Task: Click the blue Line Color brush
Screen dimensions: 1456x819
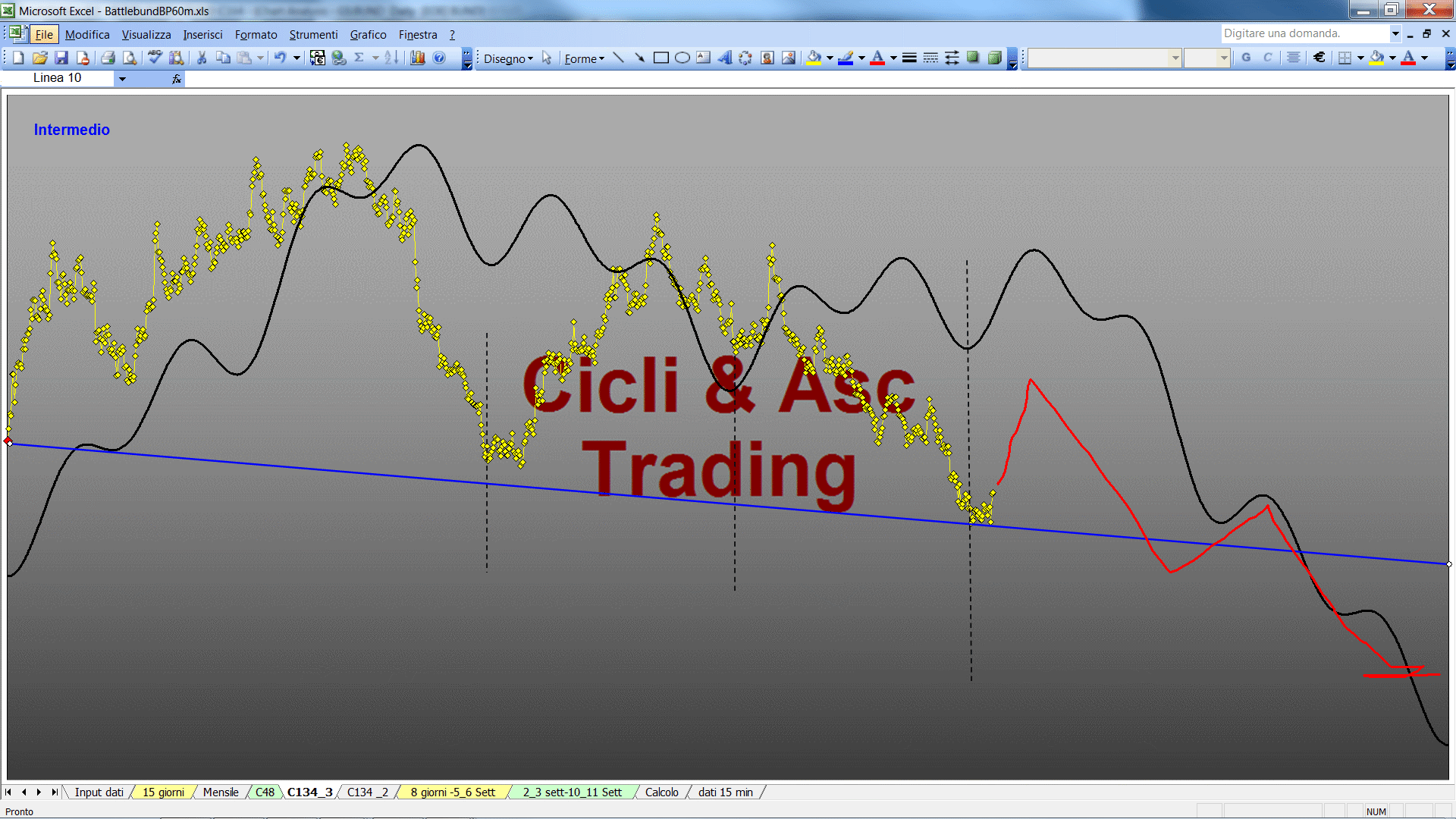Action: pyautogui.click(x=846, y=58)
